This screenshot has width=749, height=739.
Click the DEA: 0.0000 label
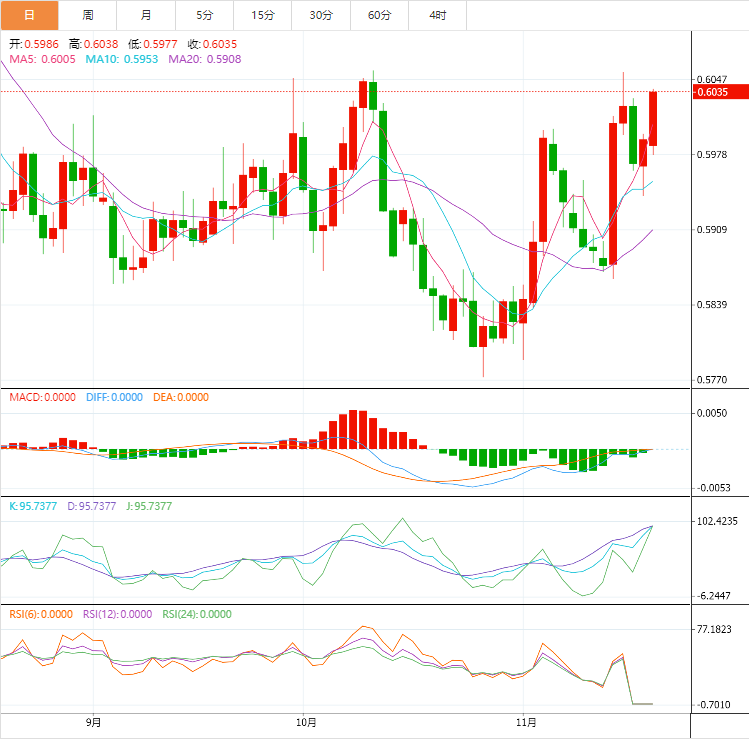[181, 397]
